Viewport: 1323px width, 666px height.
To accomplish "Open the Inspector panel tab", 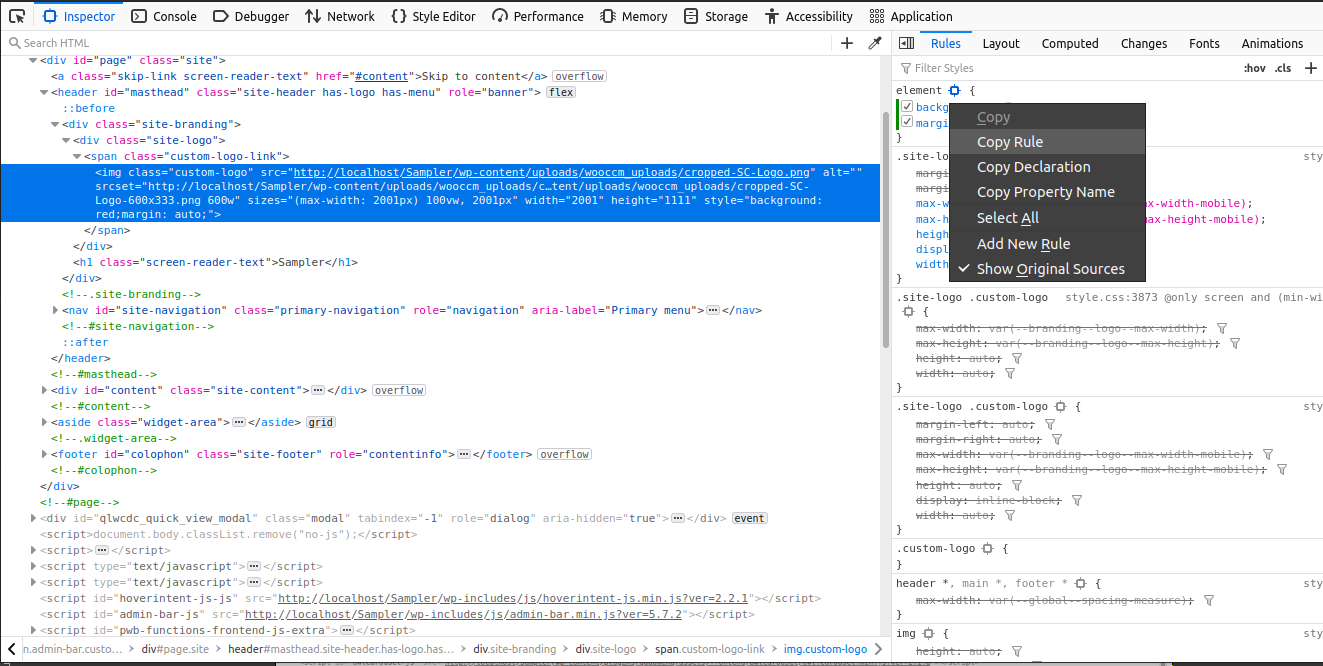I will click(x=80, y=16).
